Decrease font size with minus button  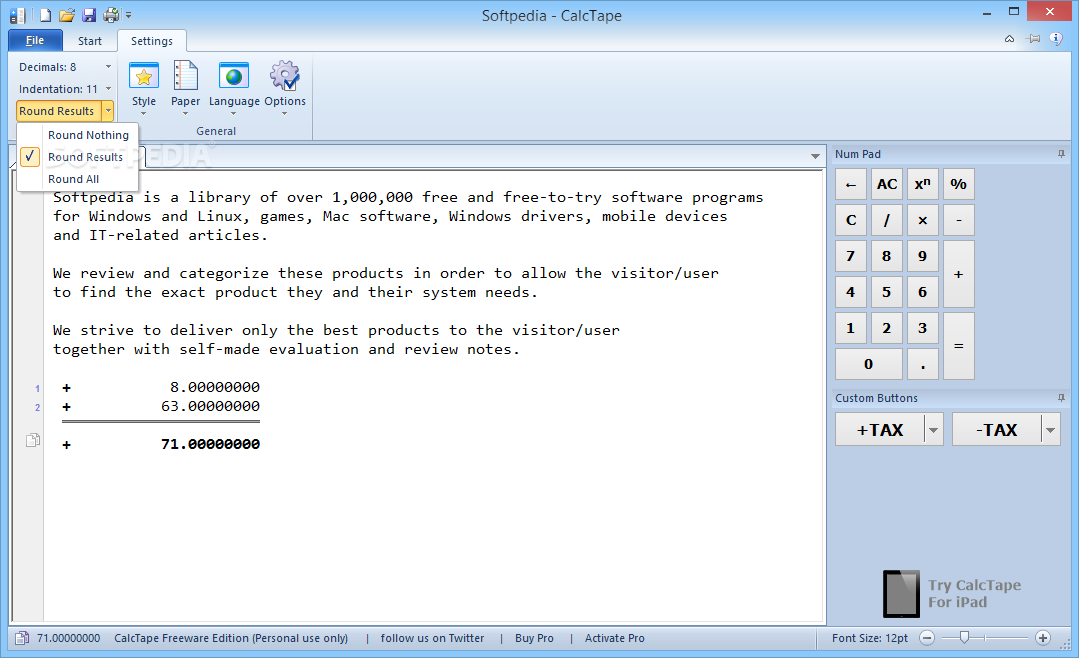click(927, 638)
